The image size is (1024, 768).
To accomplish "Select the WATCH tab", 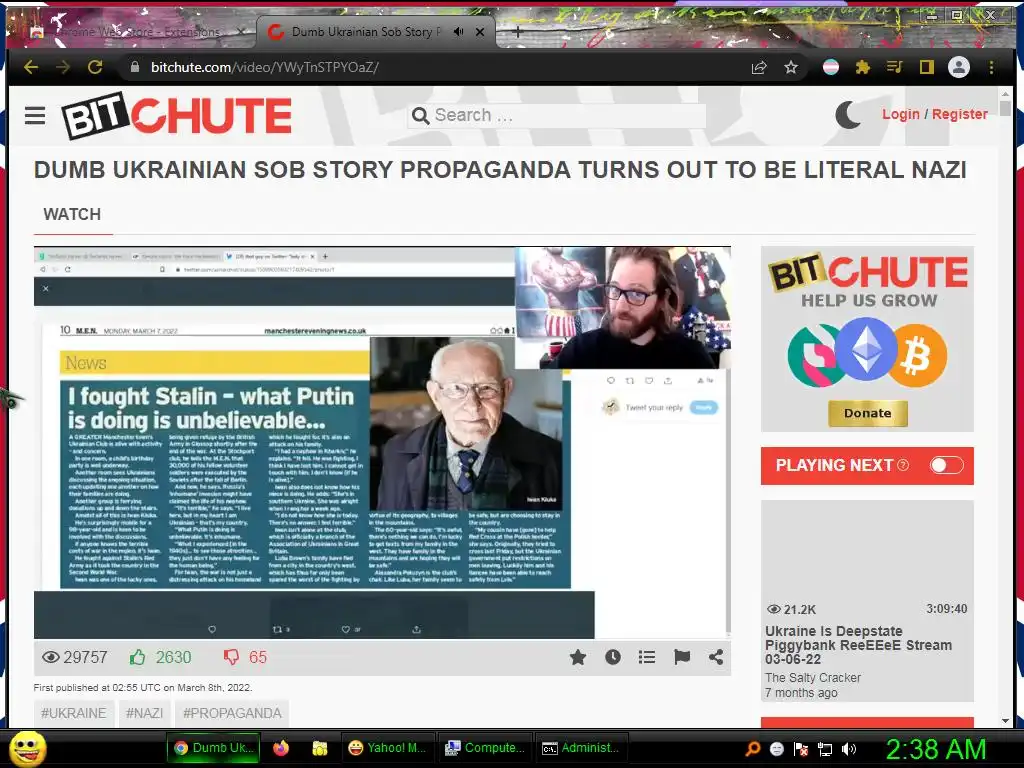I will point(72,214).
